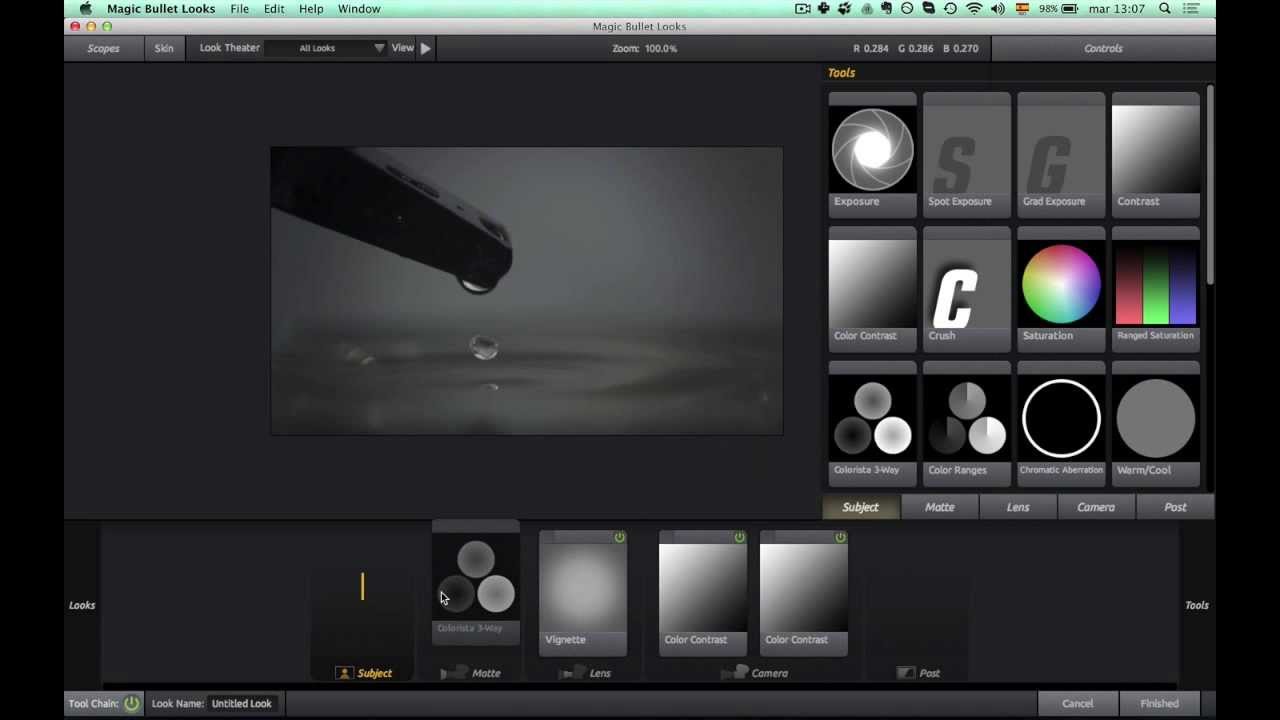The image size is (1280, 720).
Task: Select the Ranged Saturation tool
Action: click(1155, 289)
